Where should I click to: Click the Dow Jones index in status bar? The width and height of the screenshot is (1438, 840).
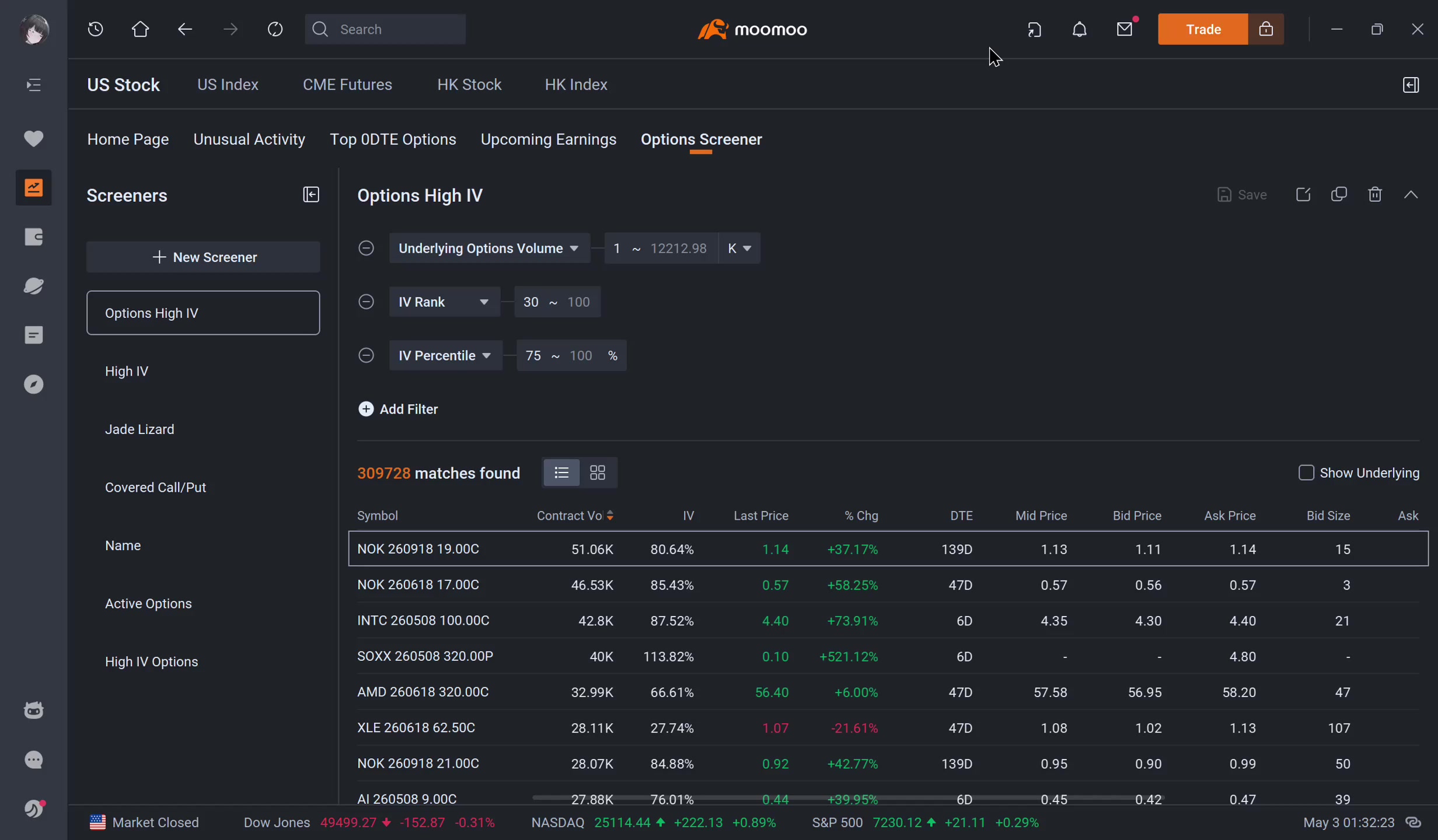click(369, 822)
